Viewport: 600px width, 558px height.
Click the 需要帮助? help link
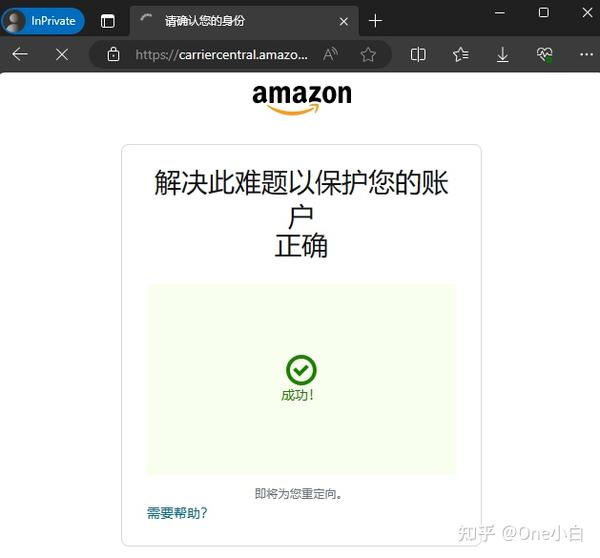(x=177, y=513)
